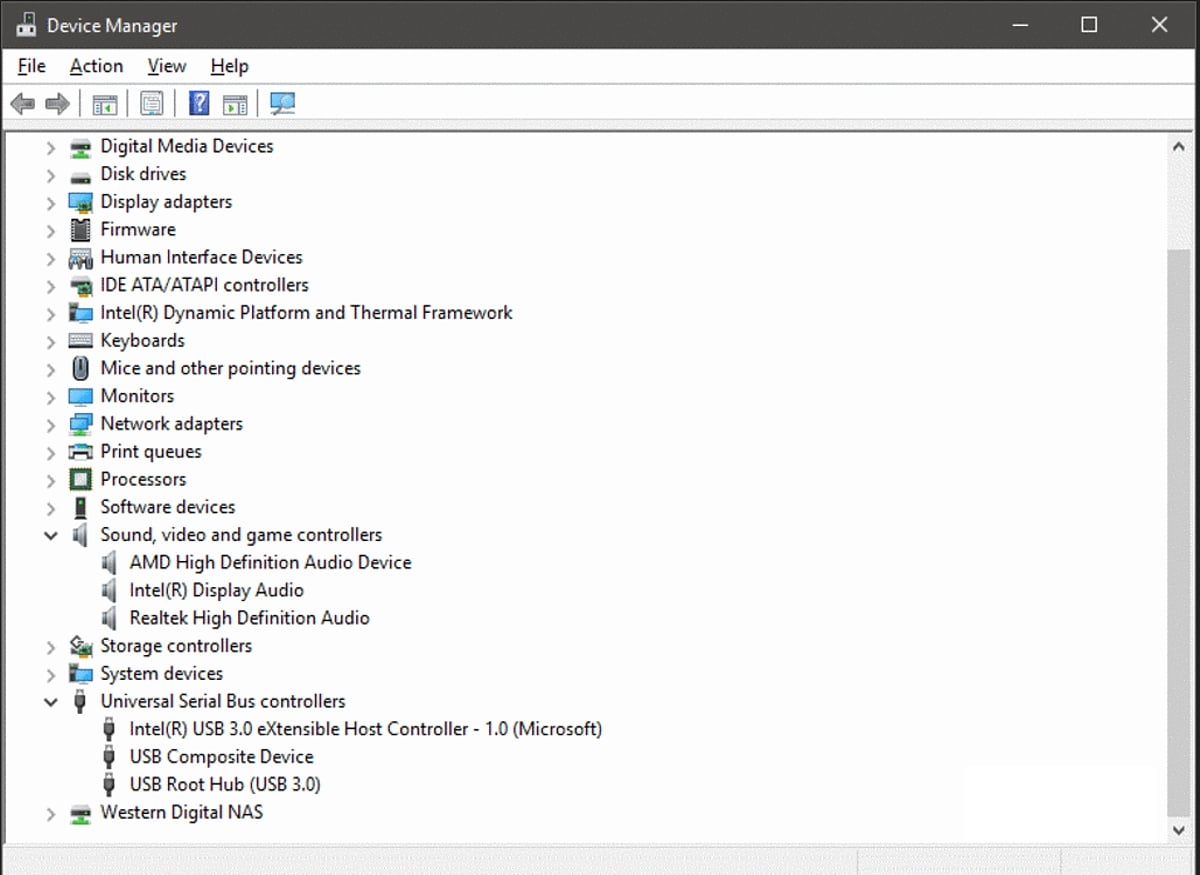Click the Device Manager title bar icon
1200x875 pixels.
pos(26,24)
